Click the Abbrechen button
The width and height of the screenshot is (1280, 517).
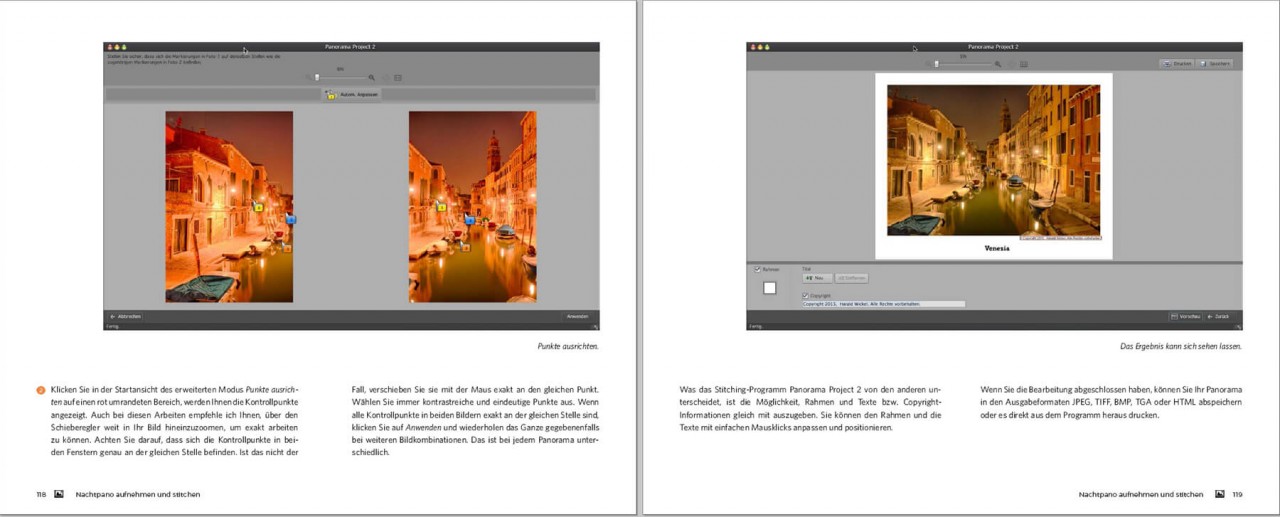[127, 316]
